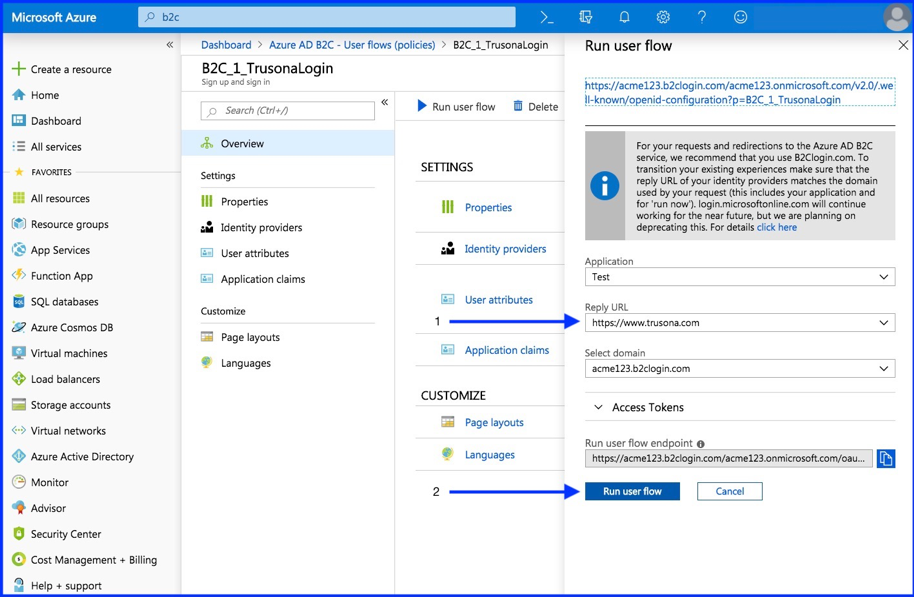Open the Select domain dropdown
Screen dimensions: 914x597
tap(740, 368)
